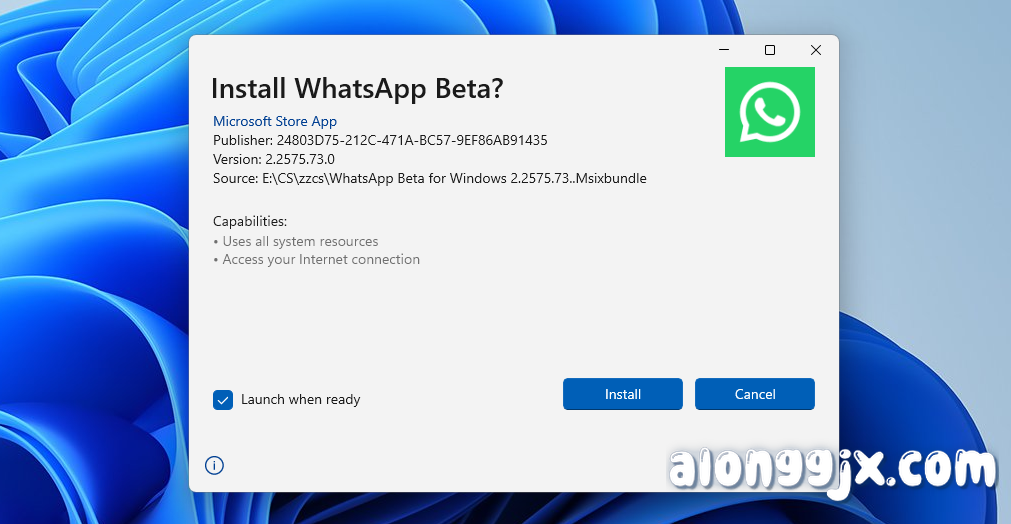Click the WhatsApp logo icon

[x=770, y=112]
